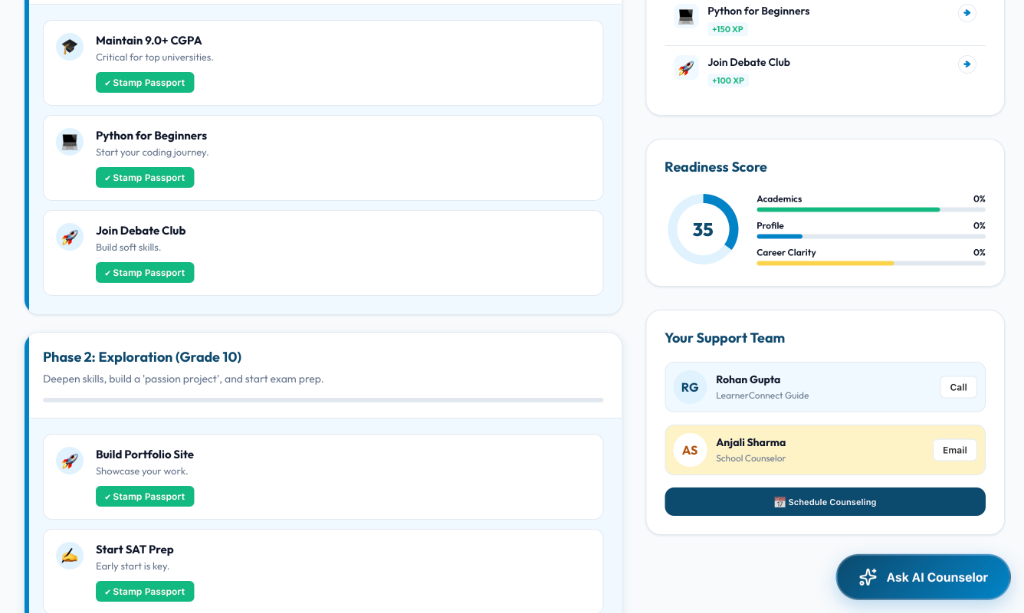Stamp passport for Build Portfolio Site

[x=145, y=497]
